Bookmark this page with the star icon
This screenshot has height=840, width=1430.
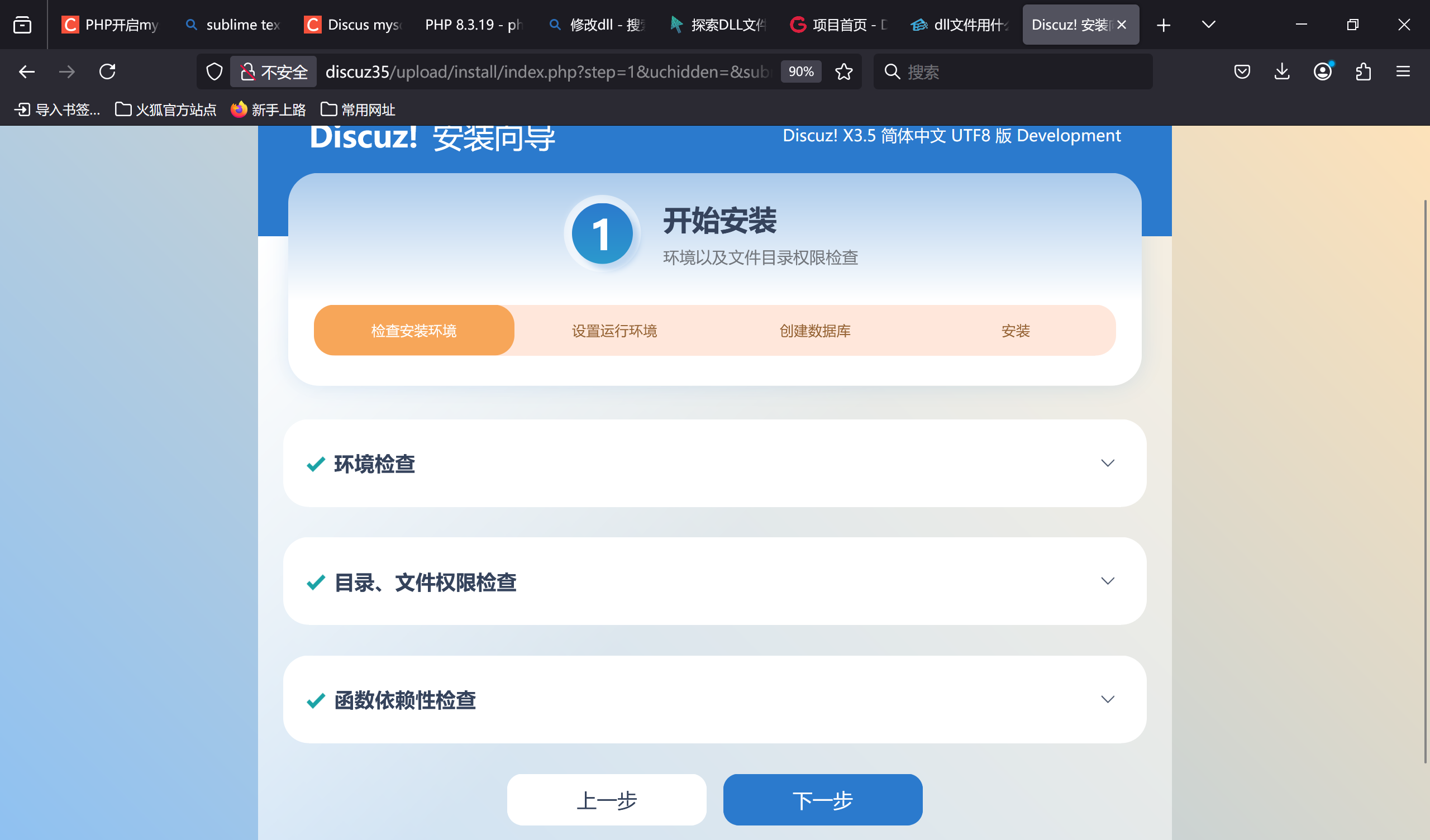point(844,71)
